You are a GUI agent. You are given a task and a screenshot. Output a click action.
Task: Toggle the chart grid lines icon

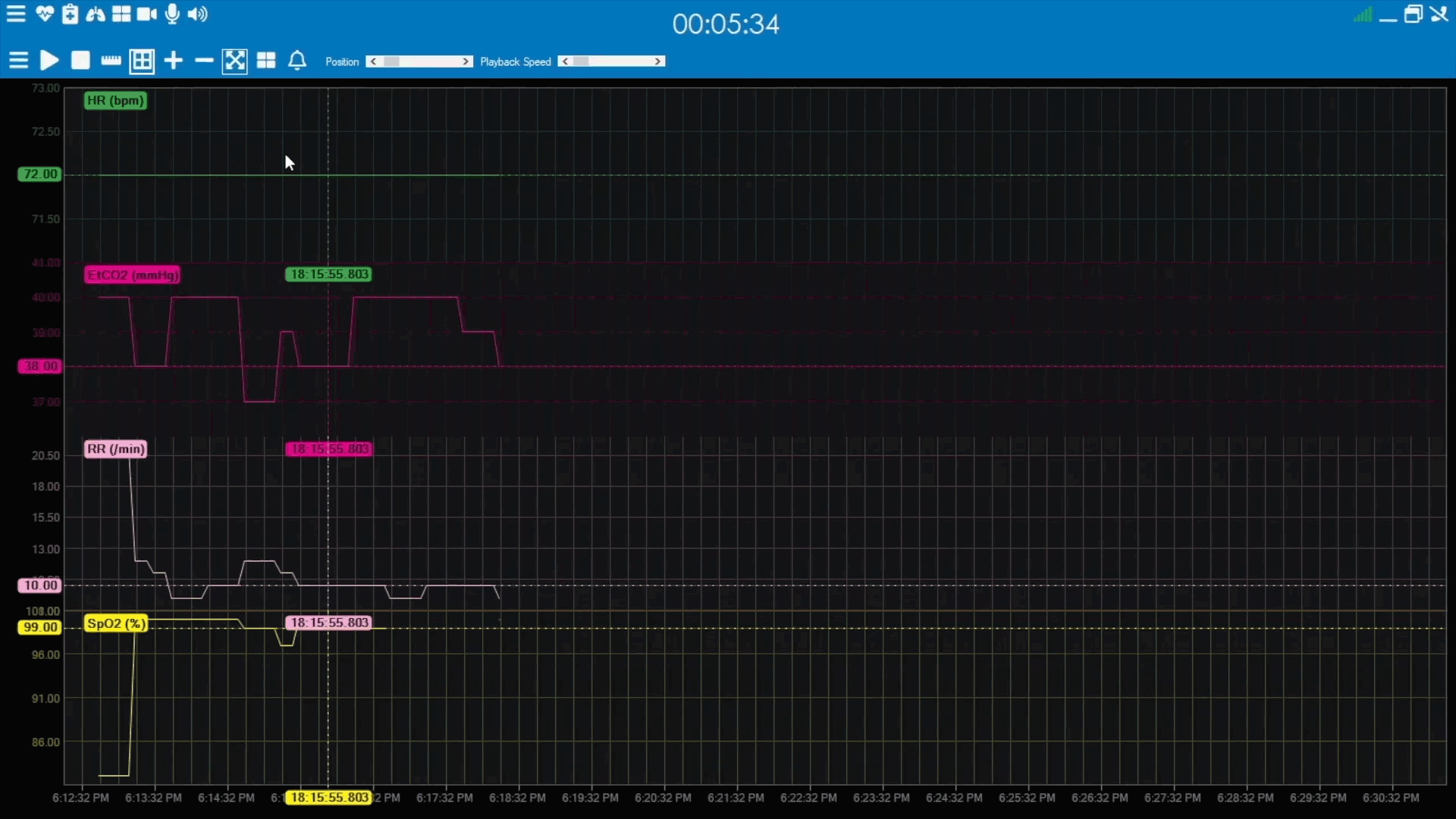142,61
